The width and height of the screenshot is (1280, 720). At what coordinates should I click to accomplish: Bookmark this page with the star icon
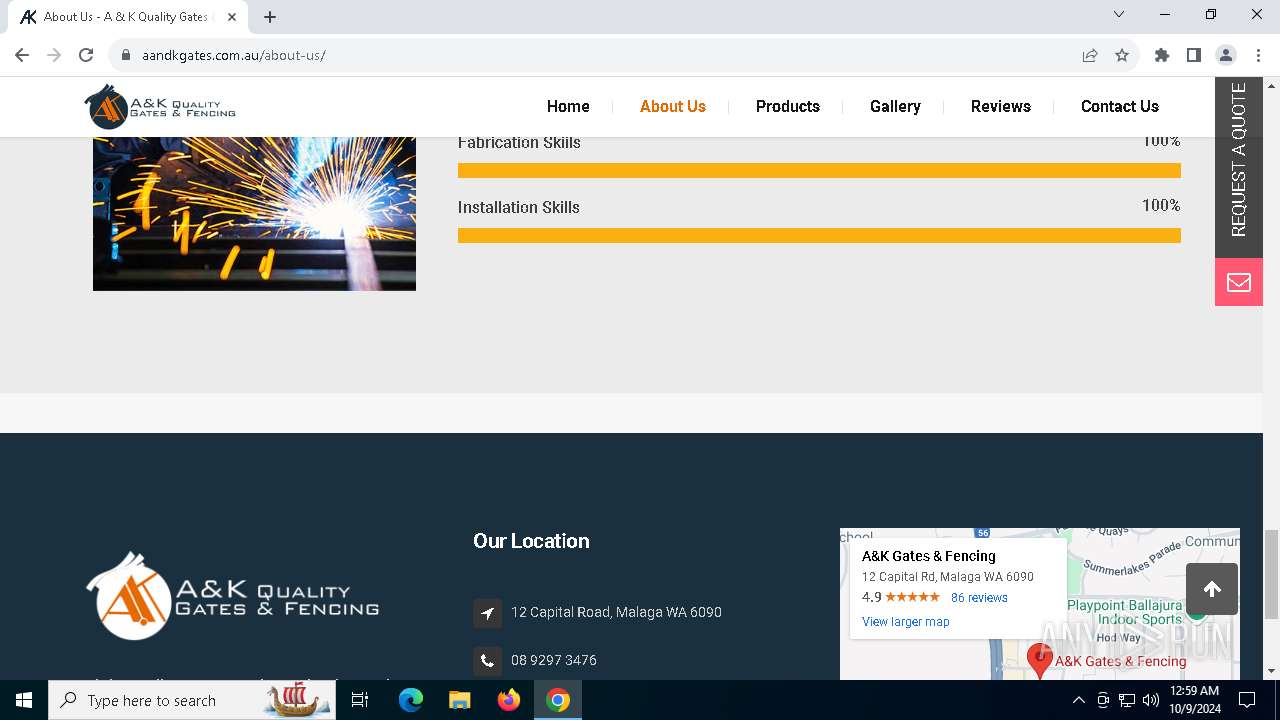pyautogui.click(x=1122, y=55)
